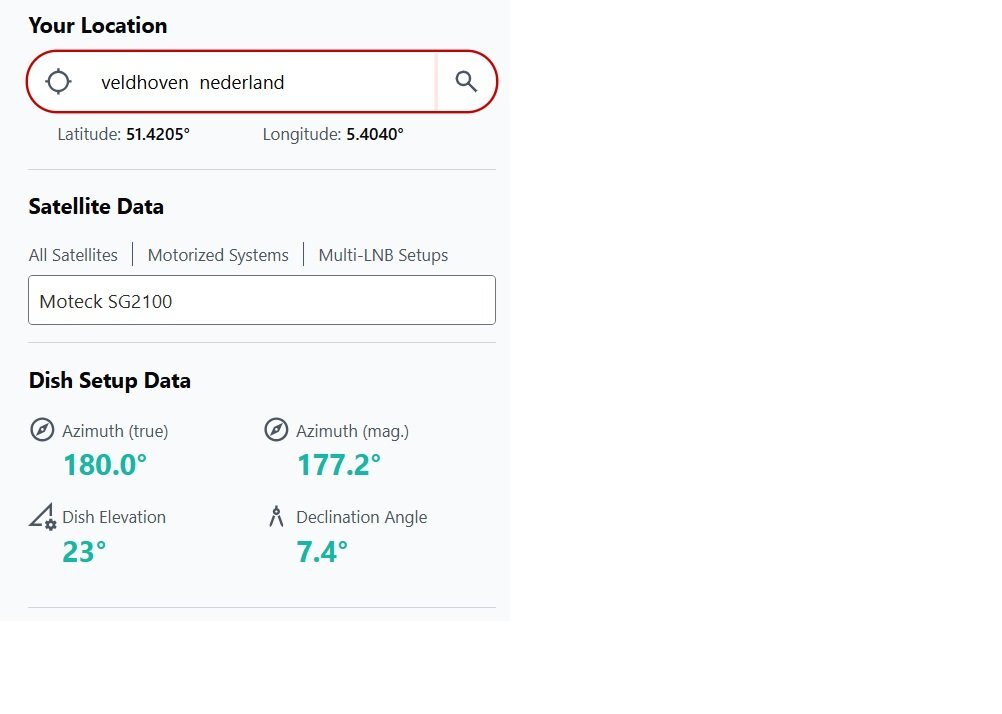
Task: Click the Azimuth (mag.) compass icon
Action: tap(276, 431)
